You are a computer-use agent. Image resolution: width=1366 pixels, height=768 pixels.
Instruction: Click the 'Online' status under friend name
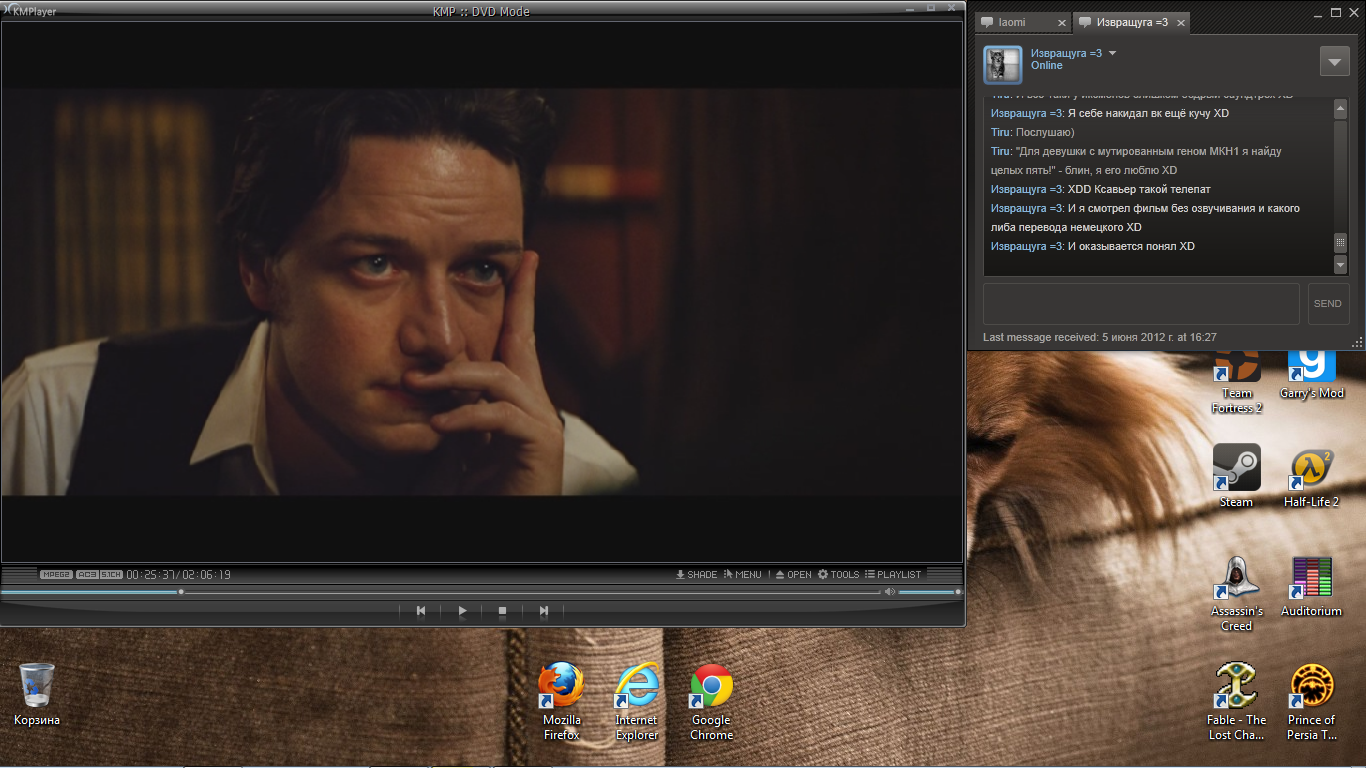click(1047, 66)
